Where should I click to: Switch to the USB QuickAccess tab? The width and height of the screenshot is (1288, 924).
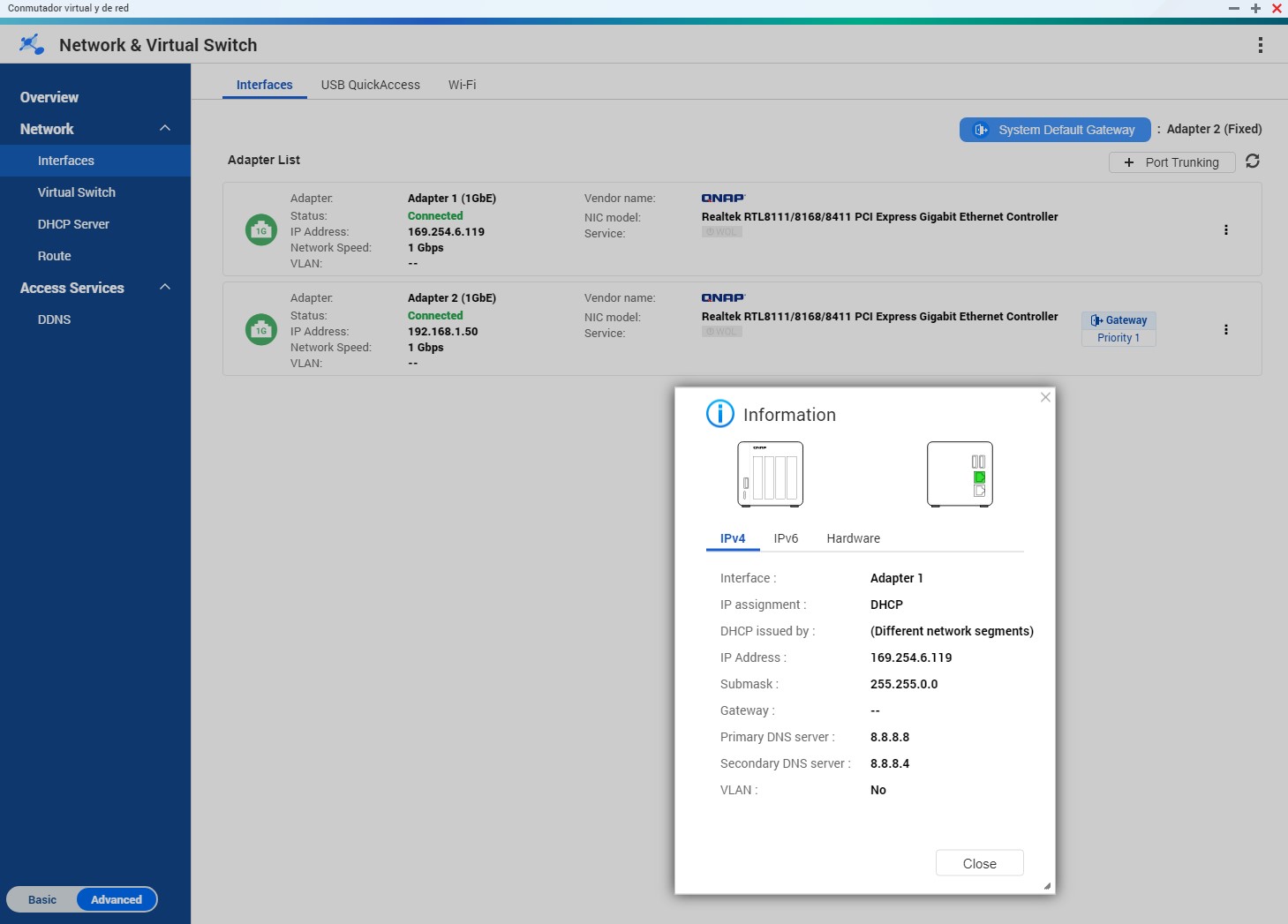370,85
